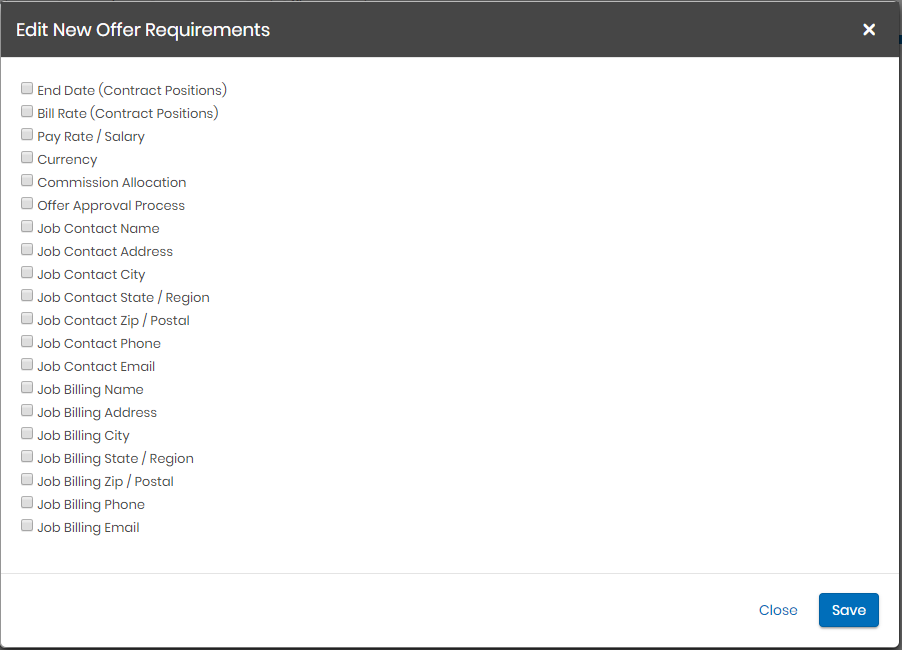
Task: Toggle the Job Contact Email checkbox
Action: pyautogui.click(x=27, y=365)
